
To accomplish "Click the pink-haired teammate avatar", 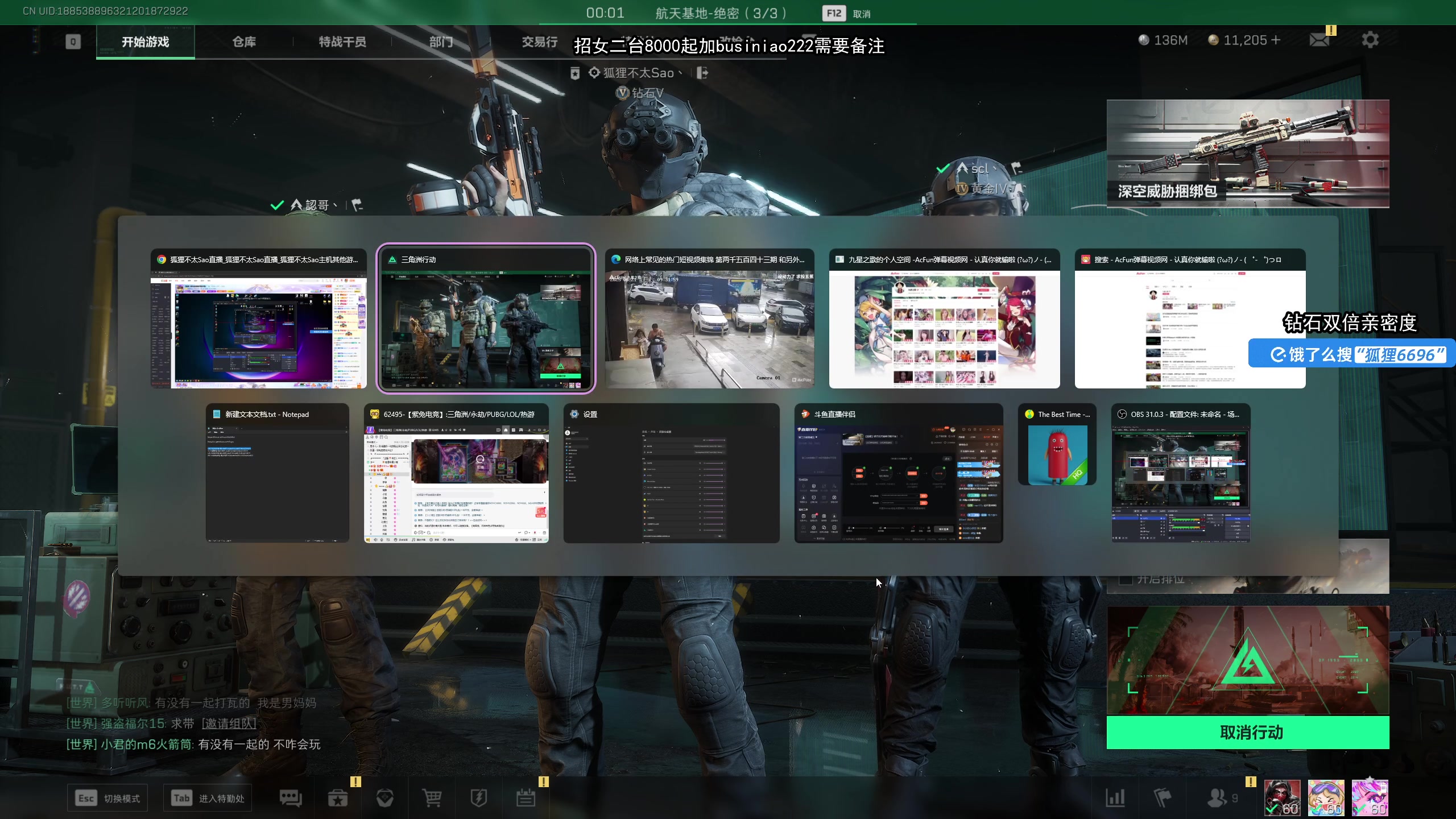I will (1370, 797).
